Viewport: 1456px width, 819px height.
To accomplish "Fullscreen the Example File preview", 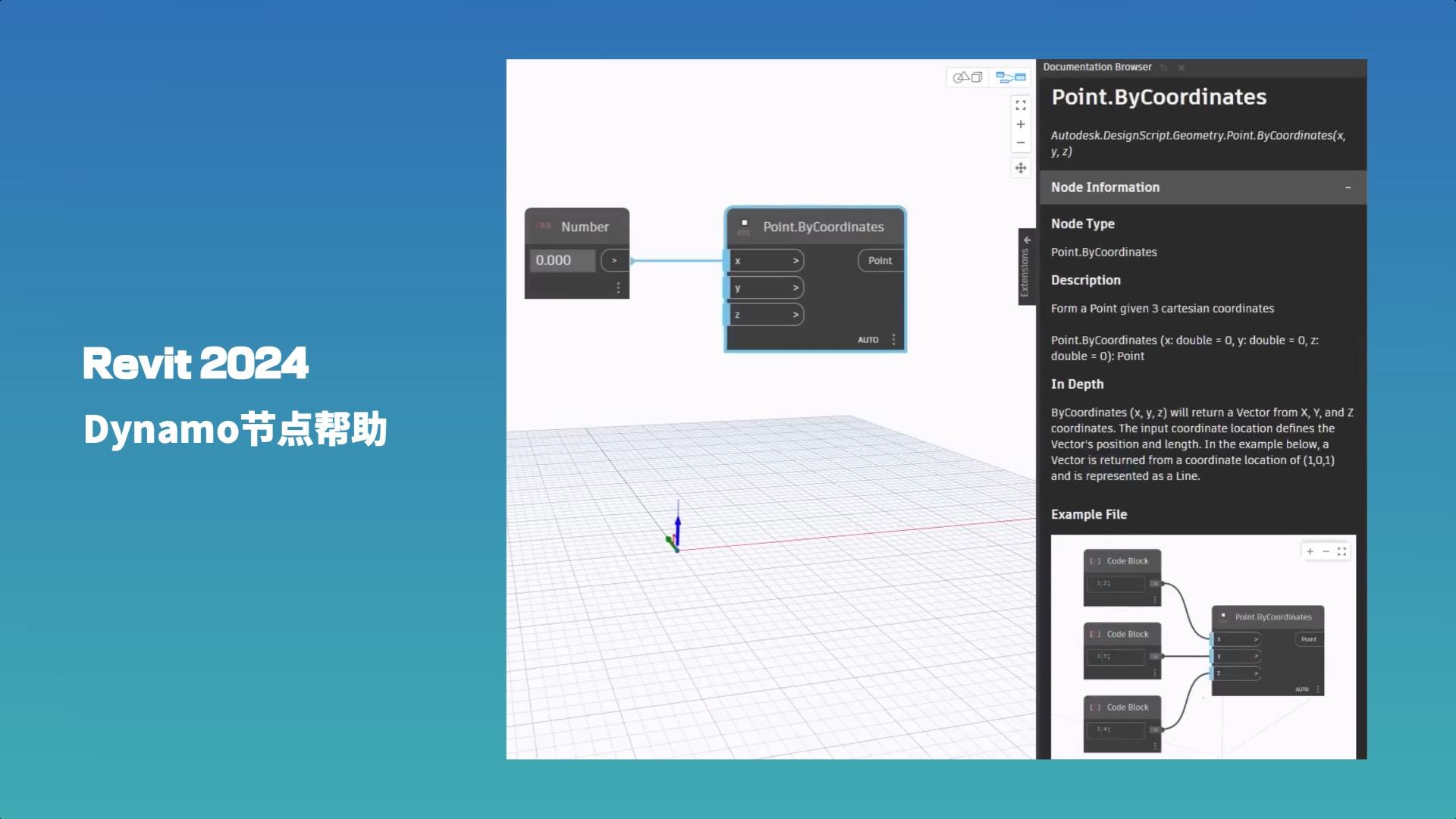I will point(1342,551).
